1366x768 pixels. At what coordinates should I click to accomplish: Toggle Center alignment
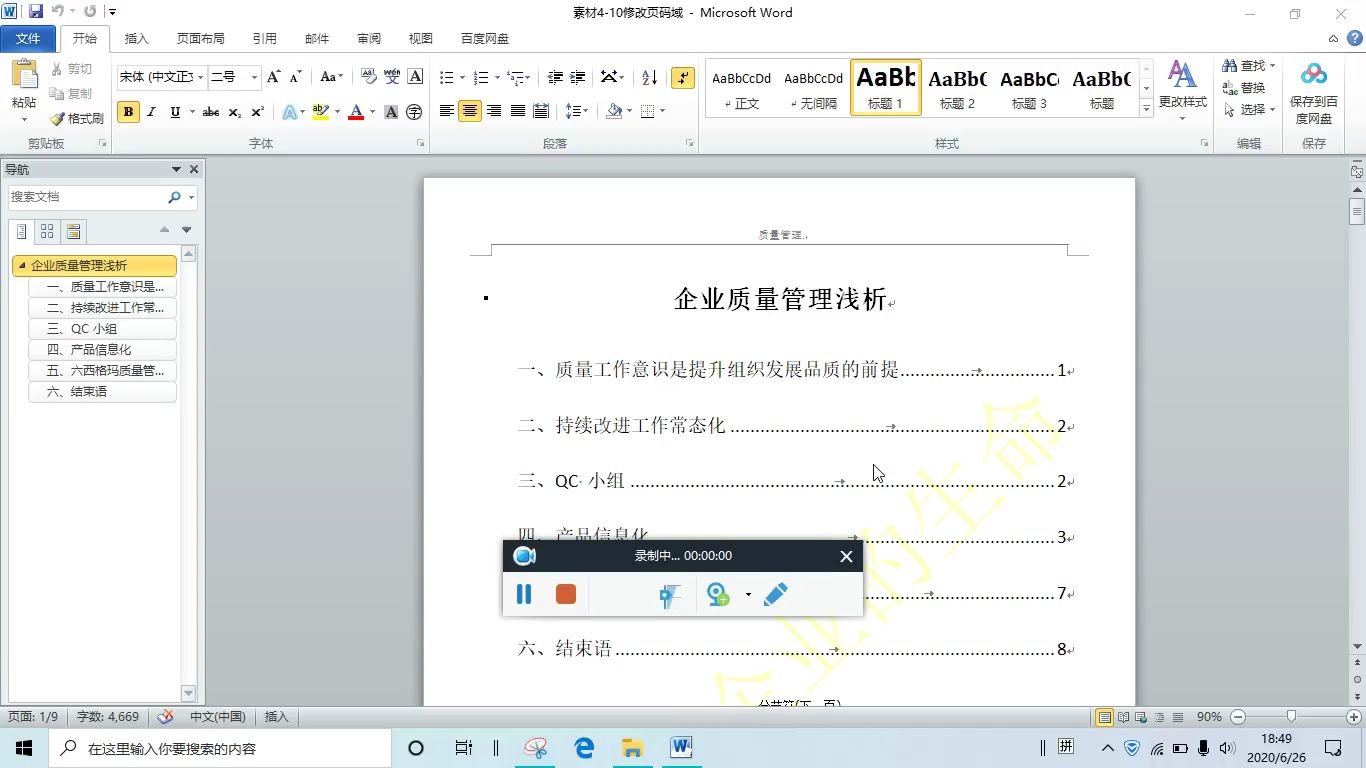(470, 111)
